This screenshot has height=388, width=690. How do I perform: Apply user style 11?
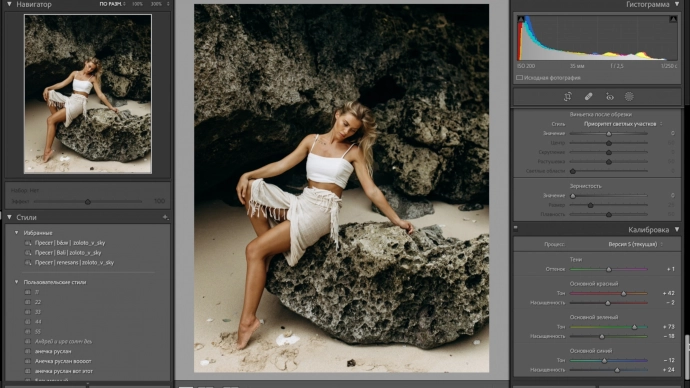(37, 292)
